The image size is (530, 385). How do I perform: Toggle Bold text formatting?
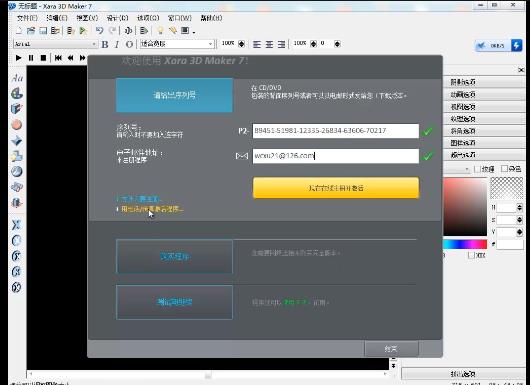(105, 44)
